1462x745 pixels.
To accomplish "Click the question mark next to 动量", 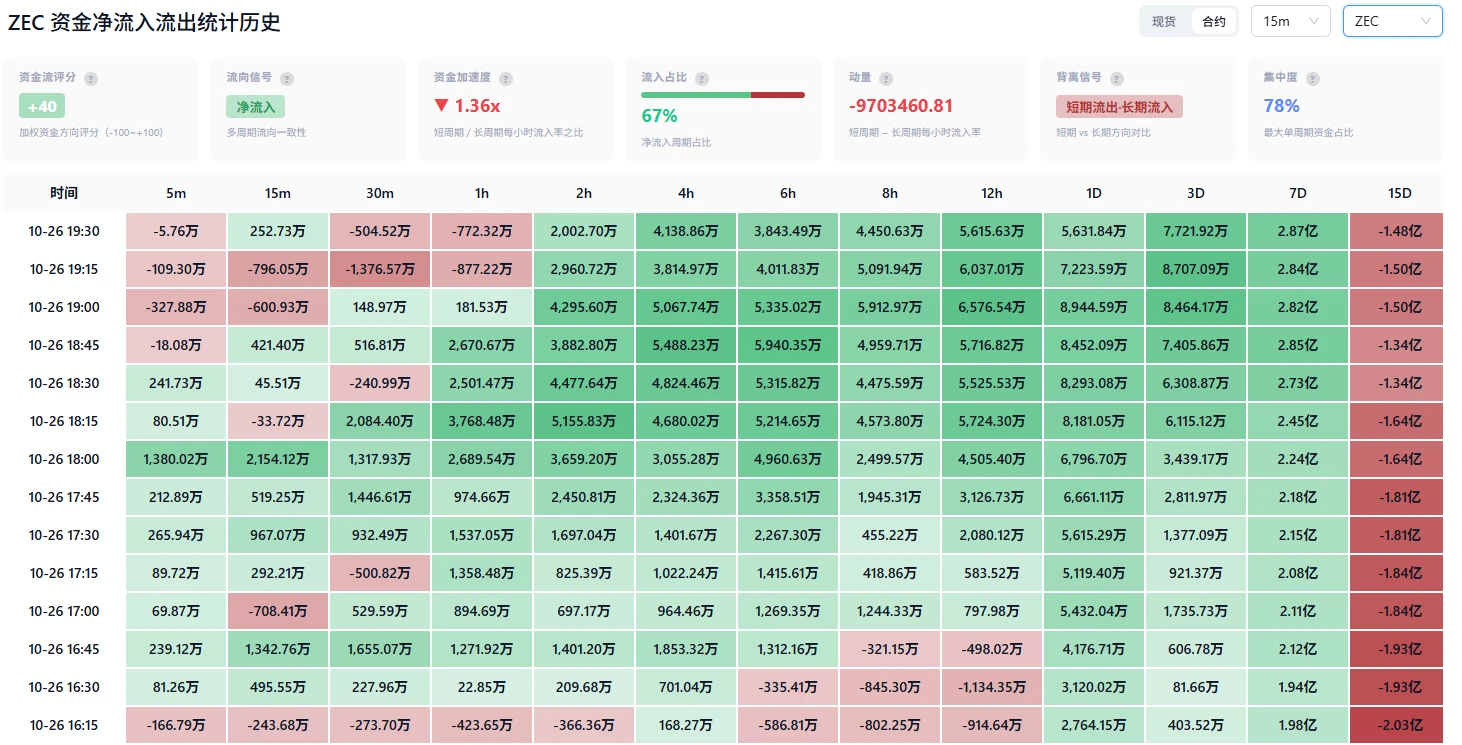I will tap(886, 78).
